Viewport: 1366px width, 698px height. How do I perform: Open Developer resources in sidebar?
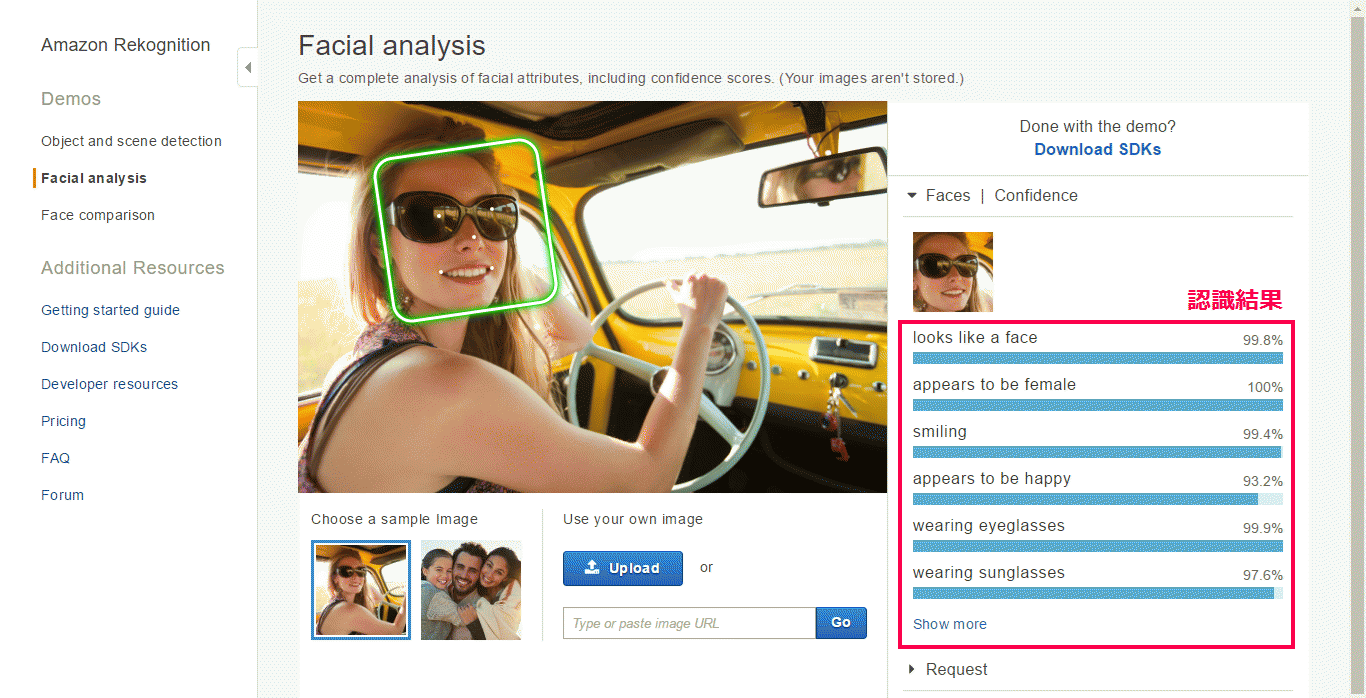point(109,384)
